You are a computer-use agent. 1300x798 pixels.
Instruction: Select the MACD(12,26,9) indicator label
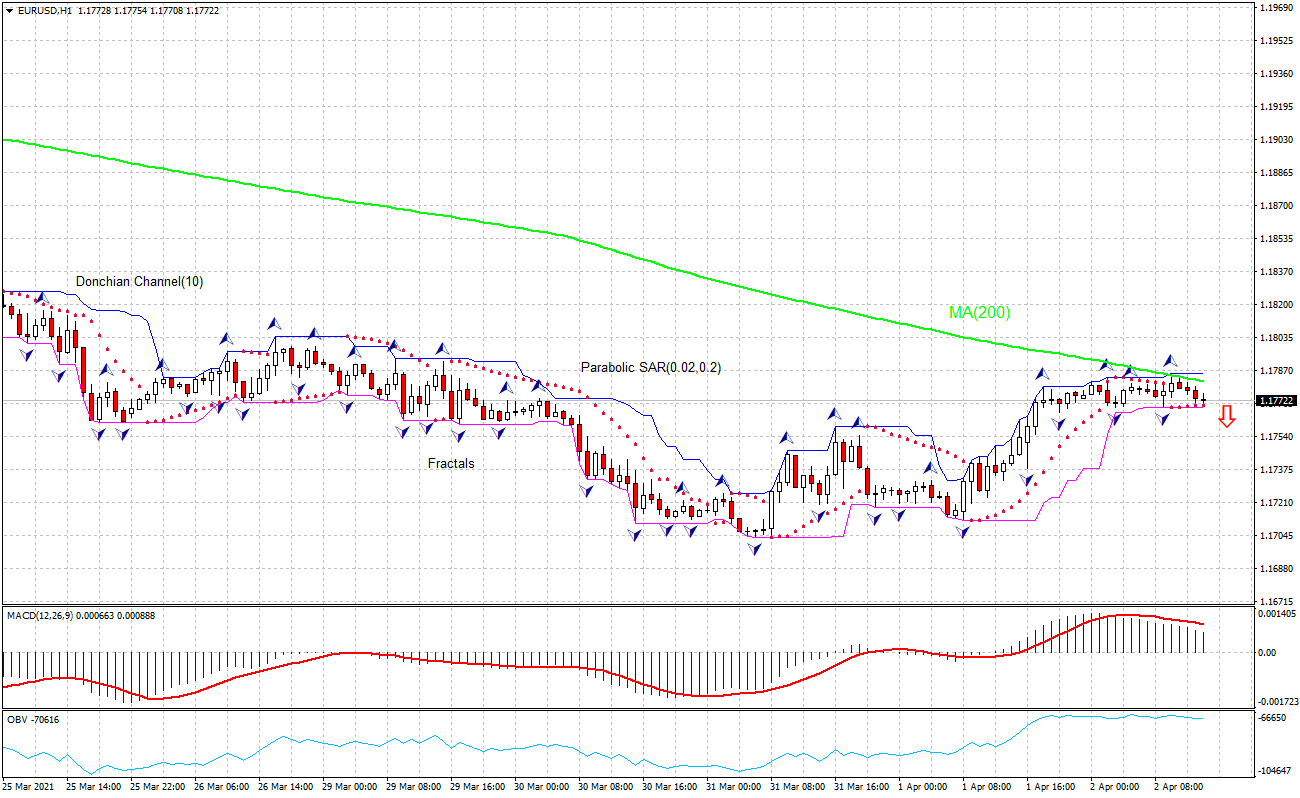(x=42, y=613)
